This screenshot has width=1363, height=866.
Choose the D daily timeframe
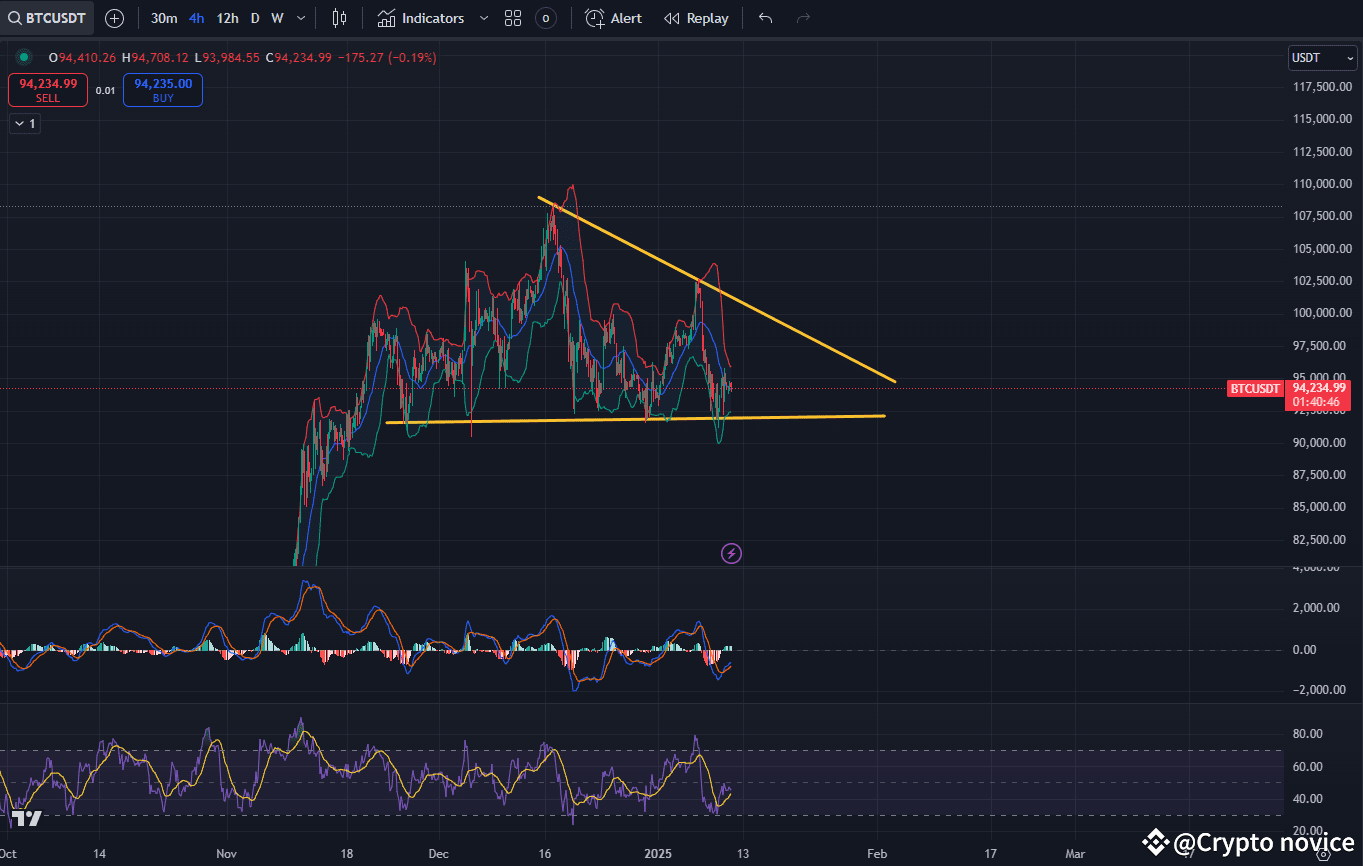tap(255, 18)
